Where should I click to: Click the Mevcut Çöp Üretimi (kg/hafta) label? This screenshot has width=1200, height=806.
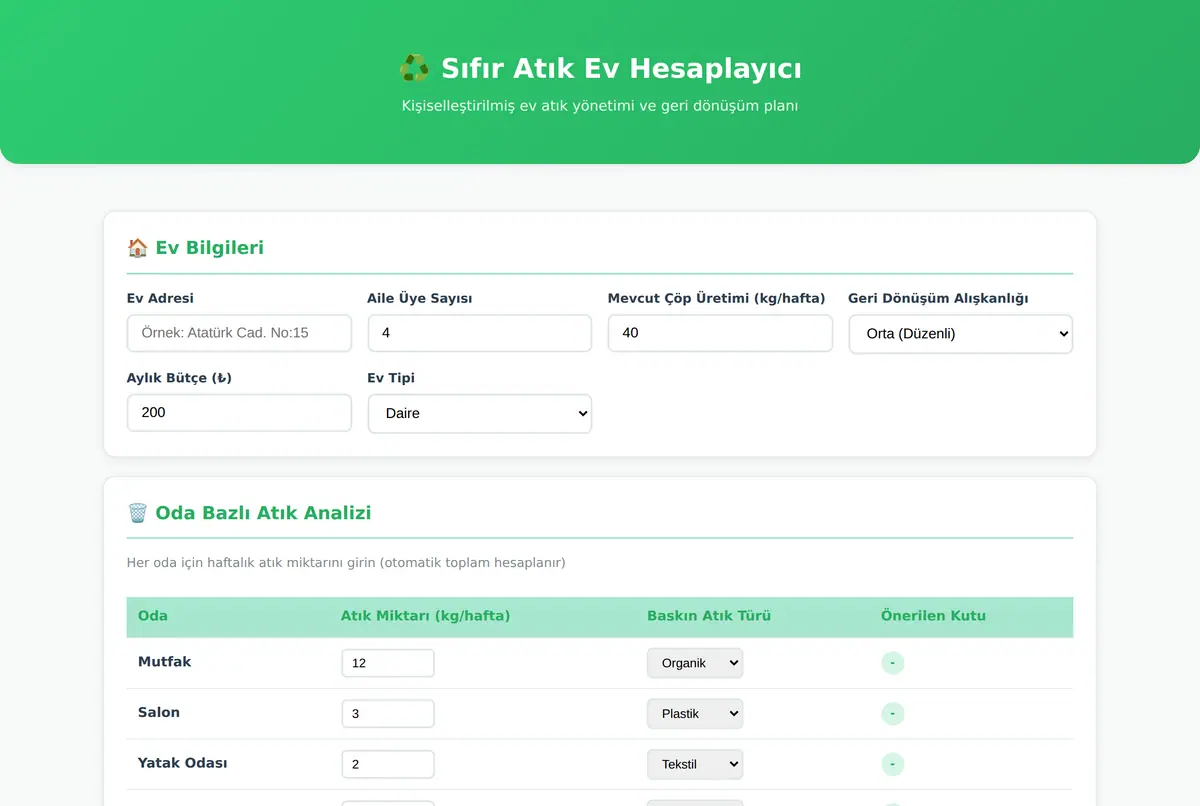coord(717,298)
